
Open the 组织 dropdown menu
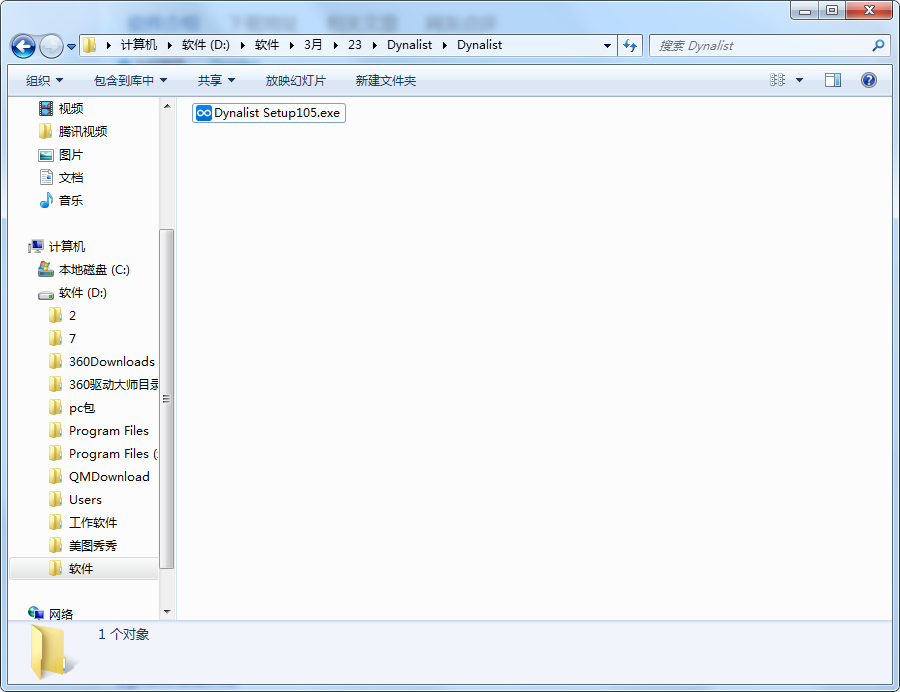point(44,80)
